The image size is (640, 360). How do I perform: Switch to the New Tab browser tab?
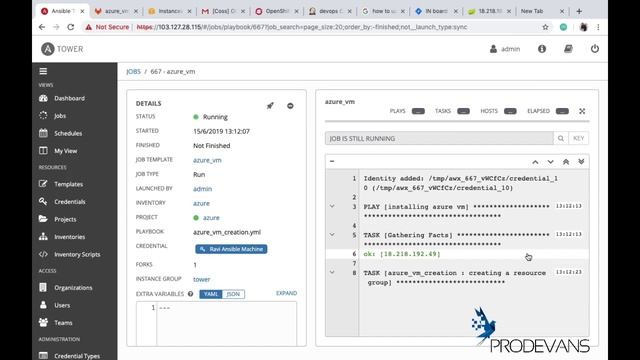542,11
